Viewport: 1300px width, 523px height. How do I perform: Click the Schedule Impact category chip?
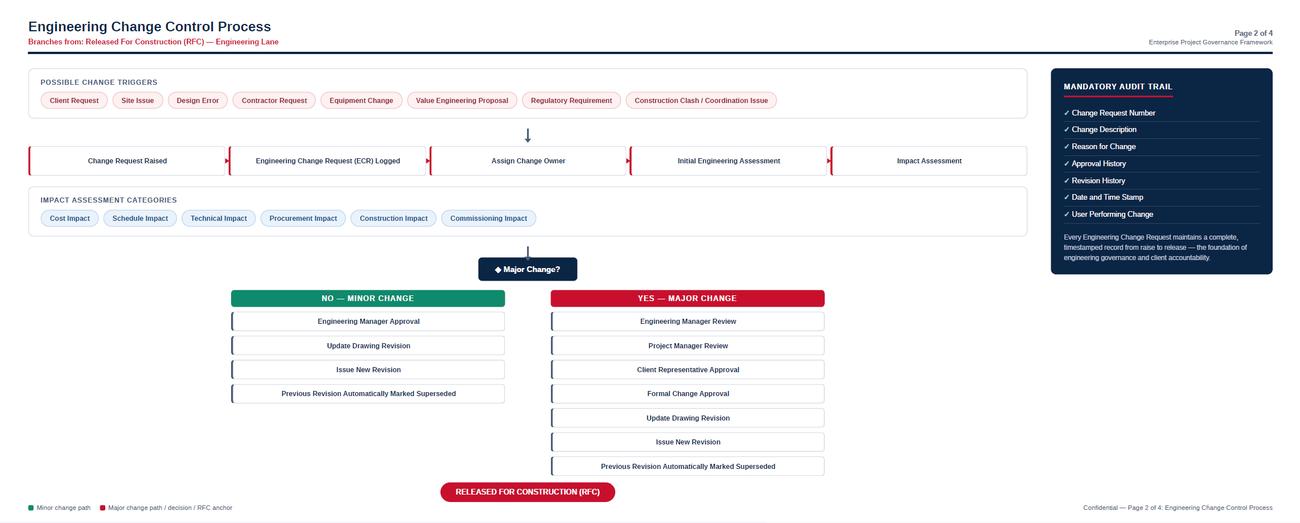(140, 218)
